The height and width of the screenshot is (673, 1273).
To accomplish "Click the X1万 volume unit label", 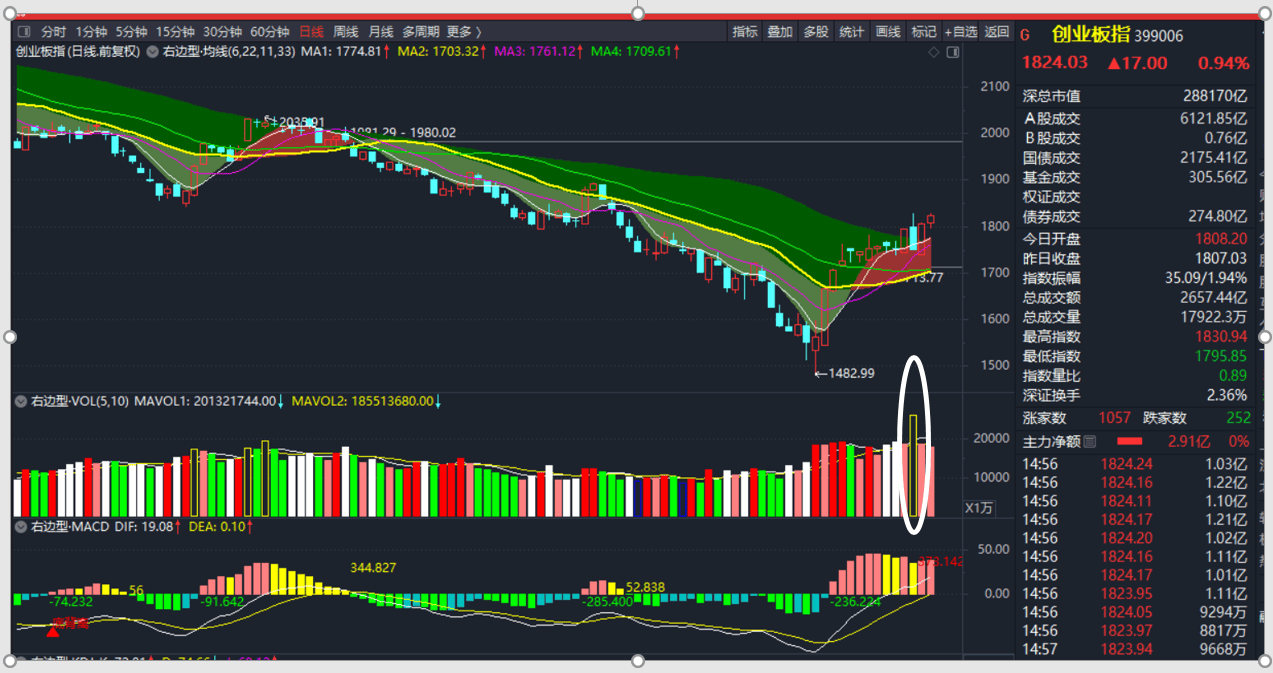I will point(979,508).
